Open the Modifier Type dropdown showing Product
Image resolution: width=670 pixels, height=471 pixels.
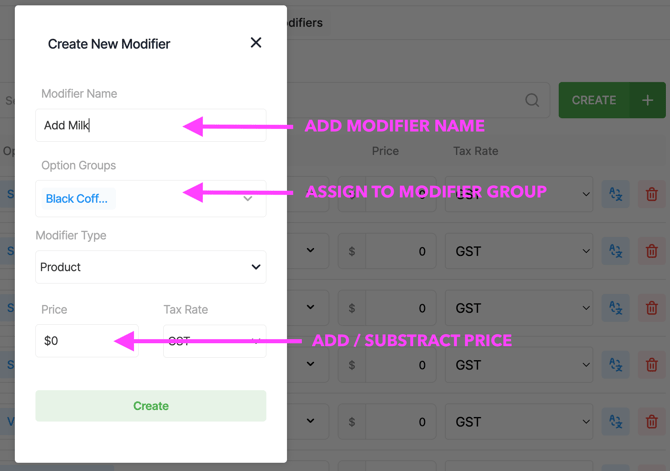point(151,267)
